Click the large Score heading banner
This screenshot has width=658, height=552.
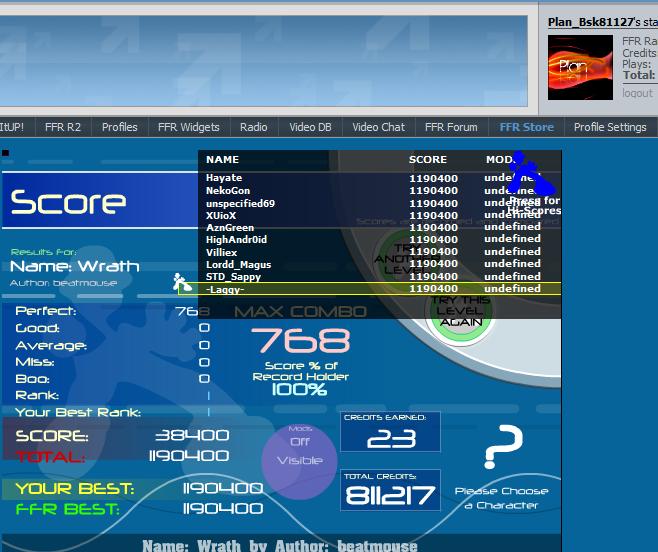click(100, 201)
